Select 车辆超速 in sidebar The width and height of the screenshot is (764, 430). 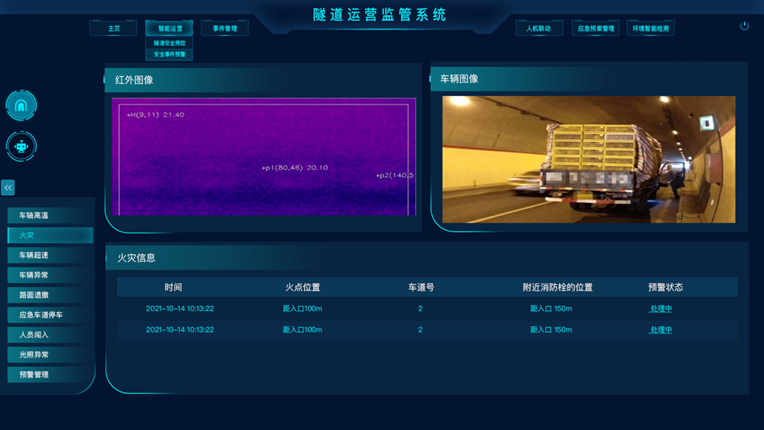coord(50,255)
